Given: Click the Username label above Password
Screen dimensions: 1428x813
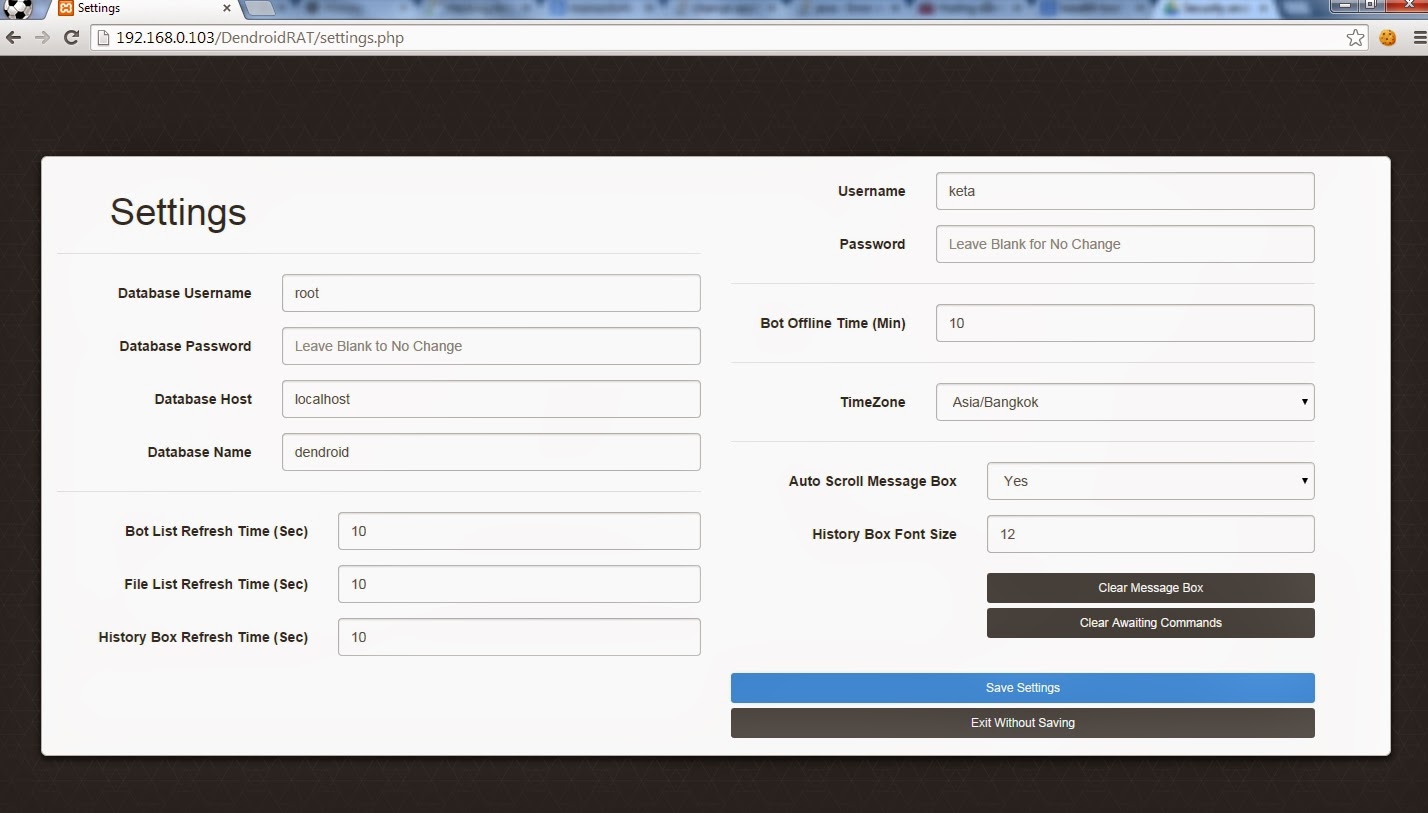Looking at the screenshot, I should coord(872,191).
